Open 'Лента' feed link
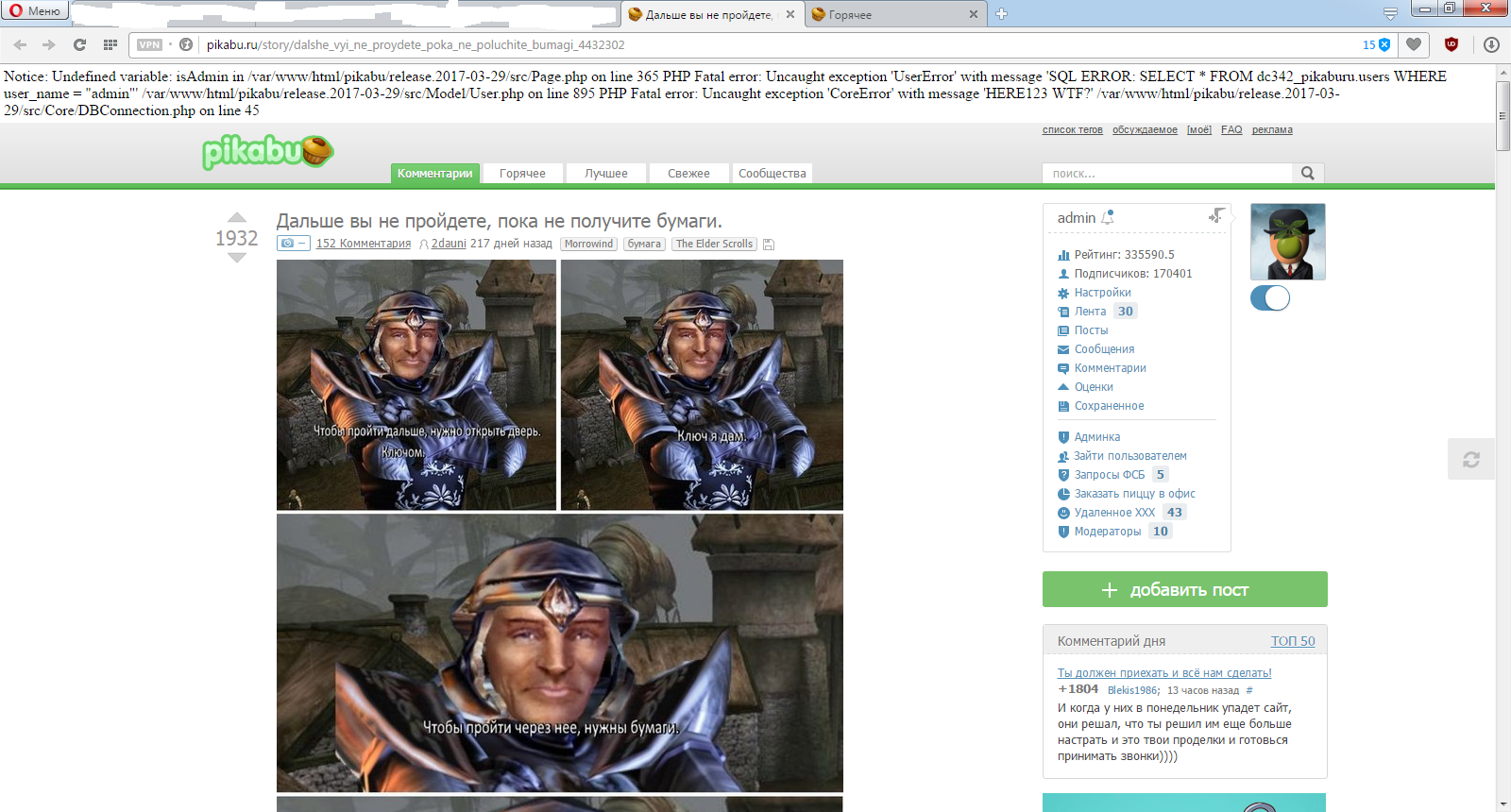 pyautogui.click(x=1090, y=312)
